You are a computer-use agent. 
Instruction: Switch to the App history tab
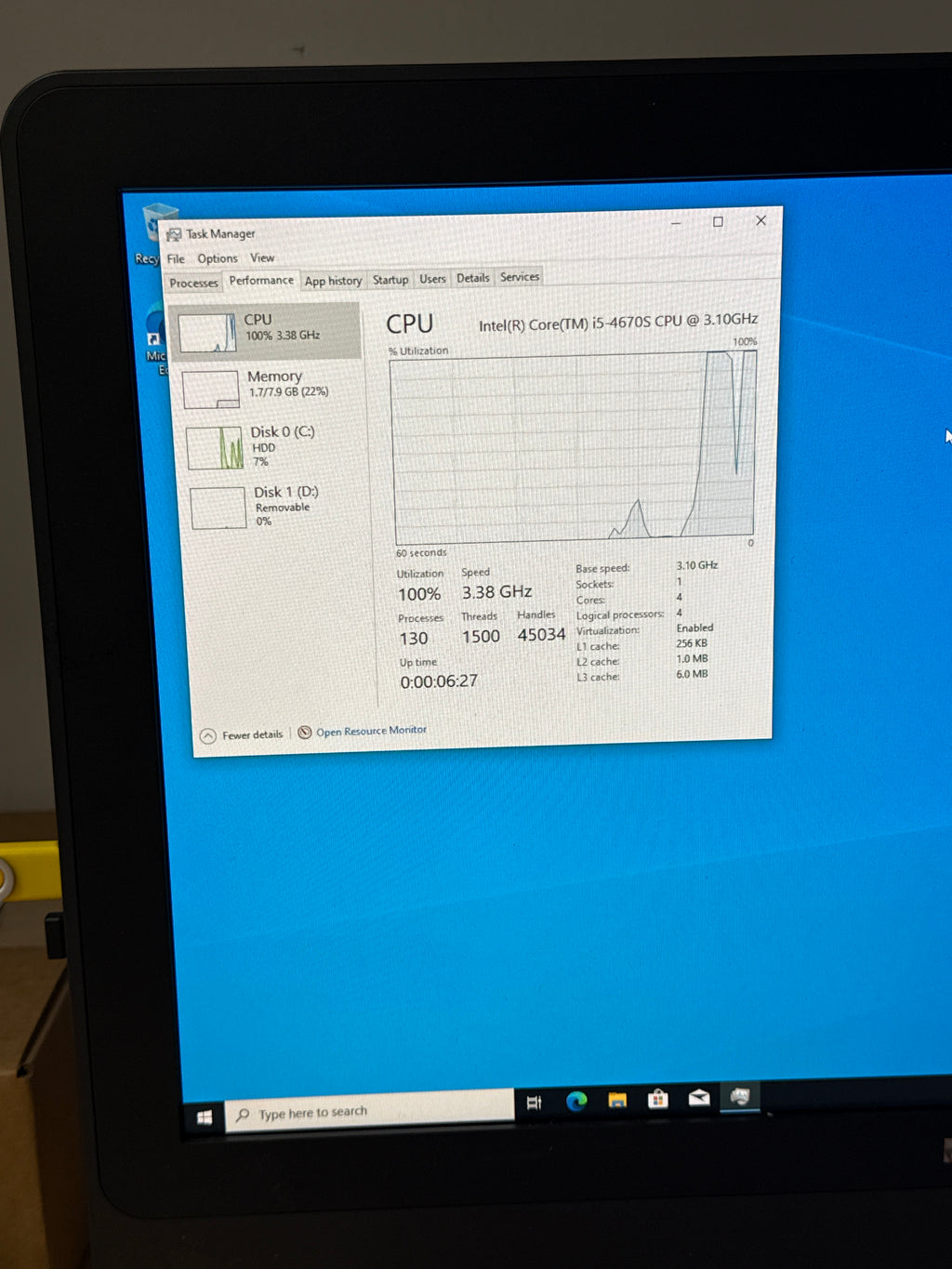[333, 281]
